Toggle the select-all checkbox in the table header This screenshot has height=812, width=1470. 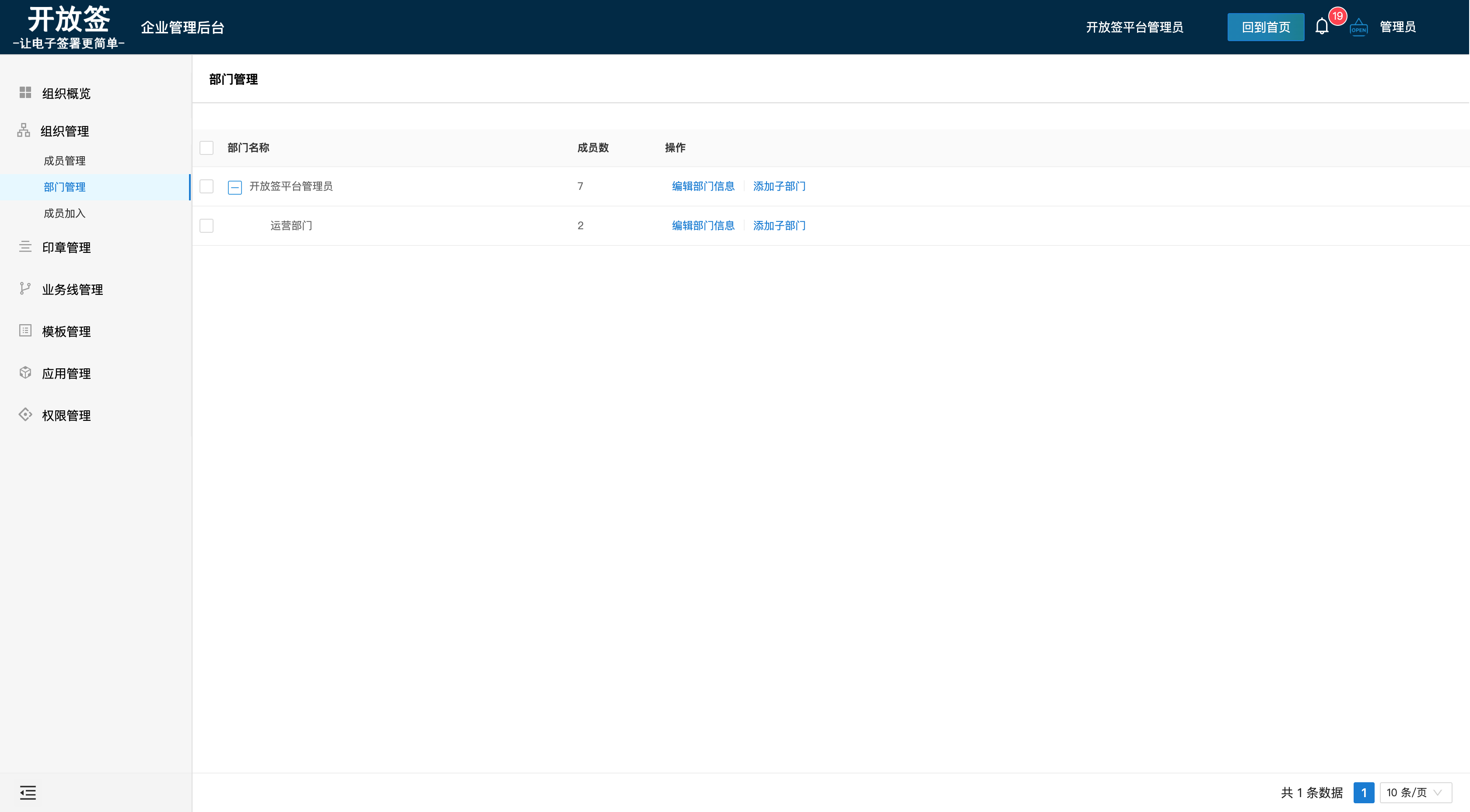pos(206,148)
